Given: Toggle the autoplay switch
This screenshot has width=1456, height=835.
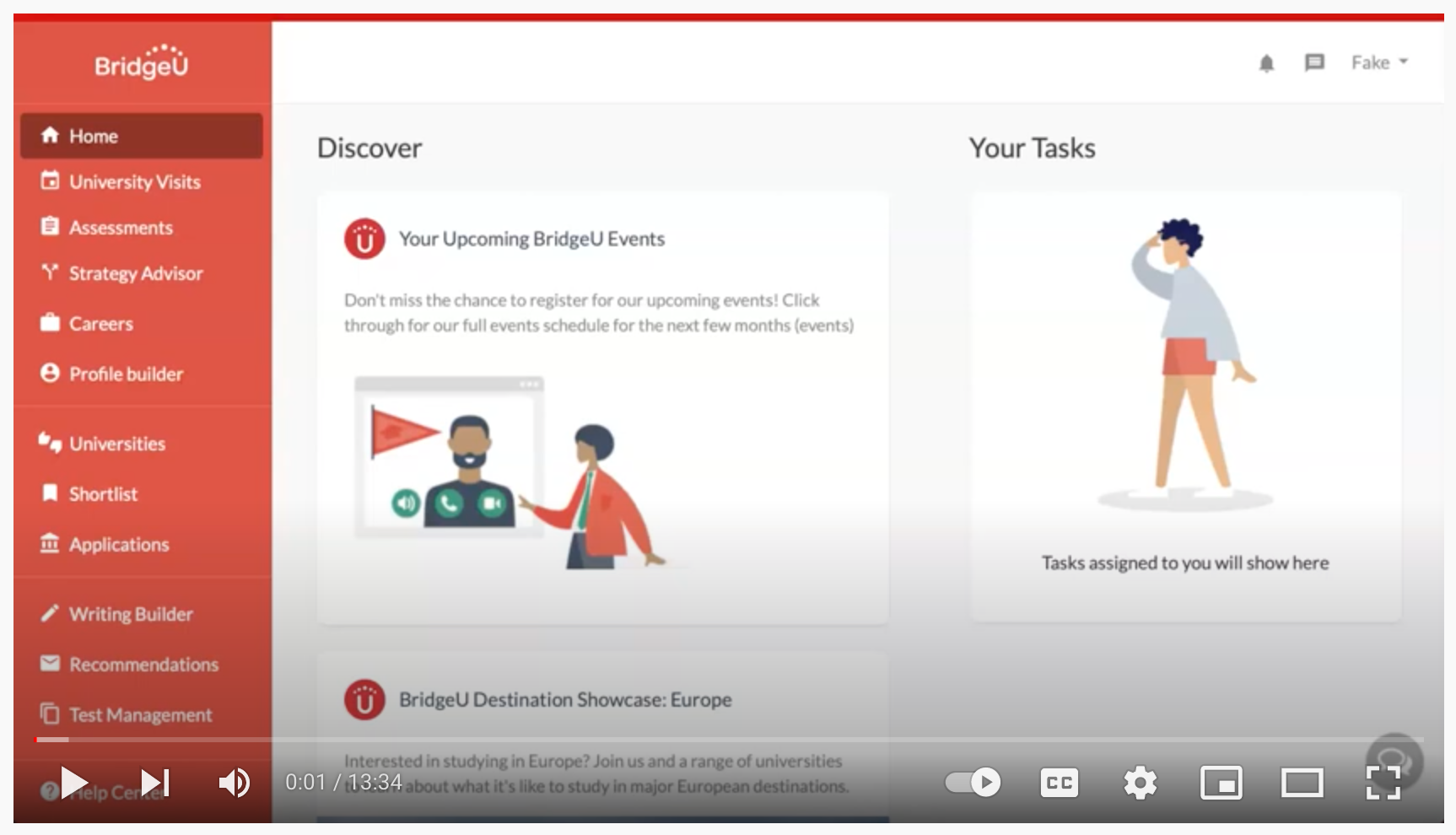Looking at the screenshot, I should tap(973, 783).
